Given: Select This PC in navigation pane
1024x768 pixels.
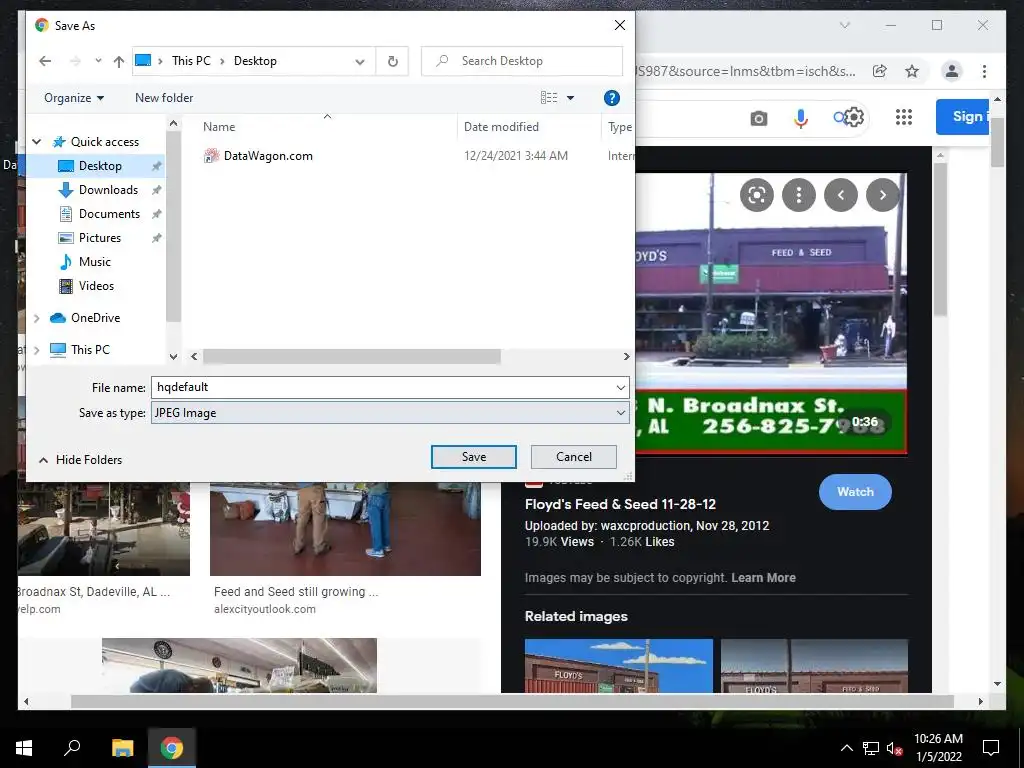Looking at the screenshot, I should (90, 350).
